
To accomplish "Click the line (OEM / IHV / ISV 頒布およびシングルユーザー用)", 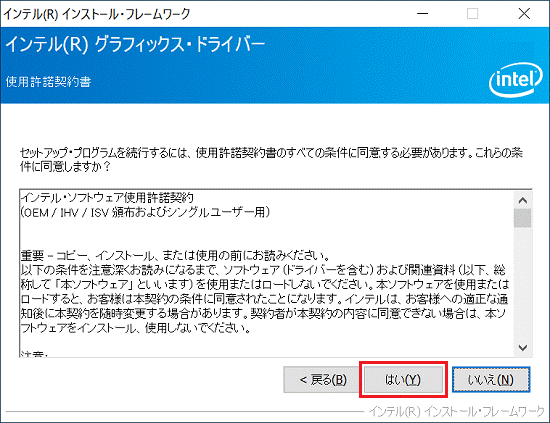I will (145, 212).
